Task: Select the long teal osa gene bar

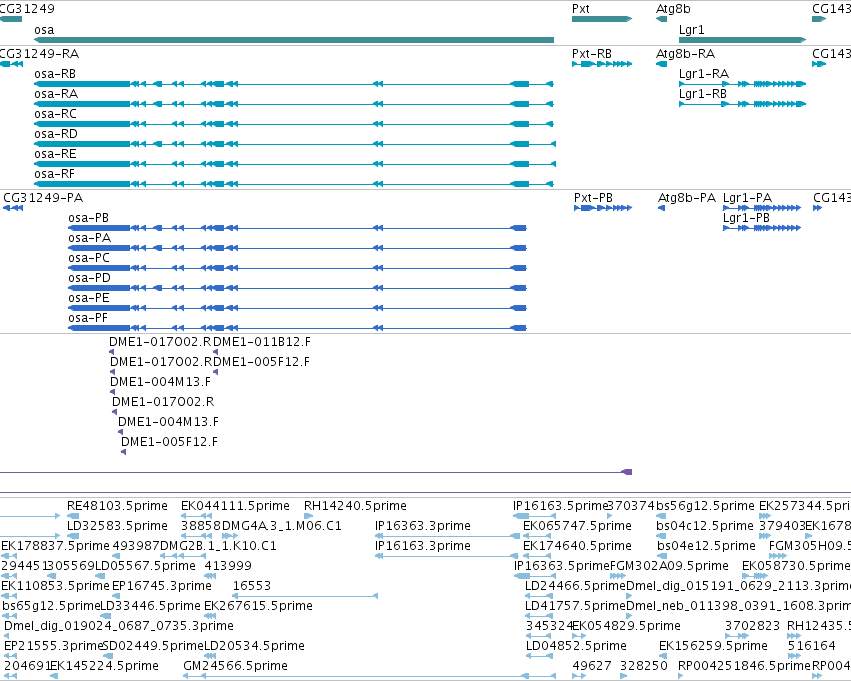Action: coord(294,40)
